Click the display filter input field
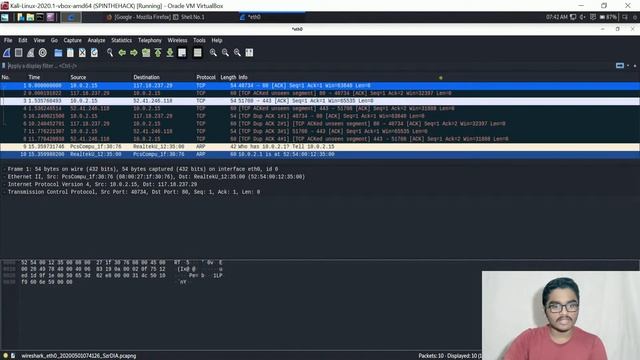This screenshot has height=360, width=640. (x=310, y=66)
